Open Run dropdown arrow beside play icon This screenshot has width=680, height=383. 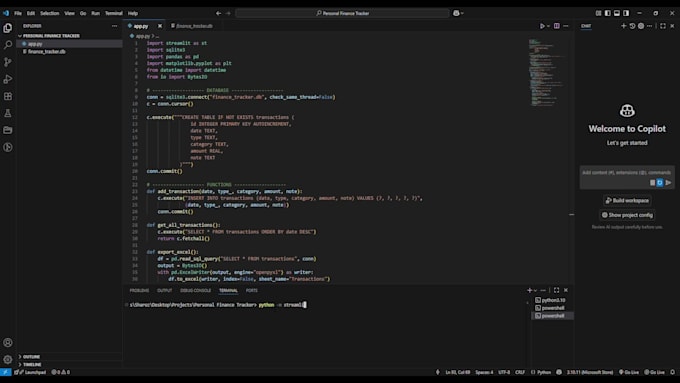549,26
